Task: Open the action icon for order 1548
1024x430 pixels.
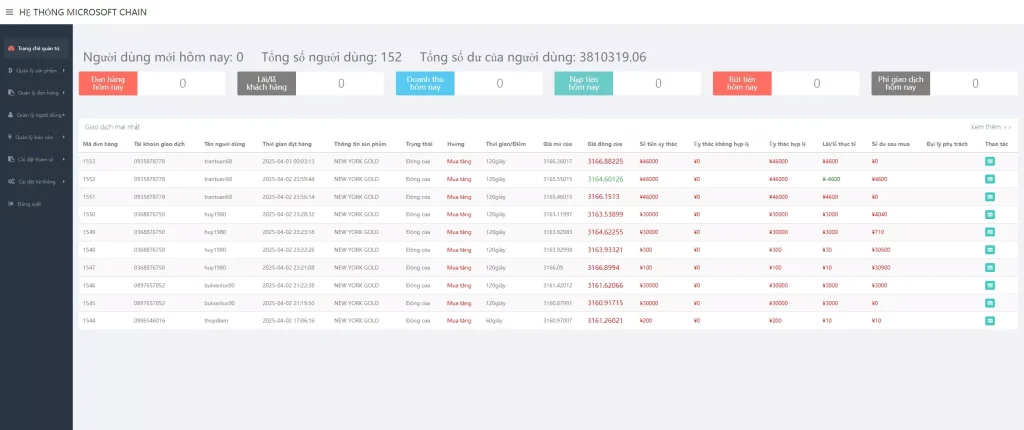Action: pyautogui.click(x=990, y=250)
